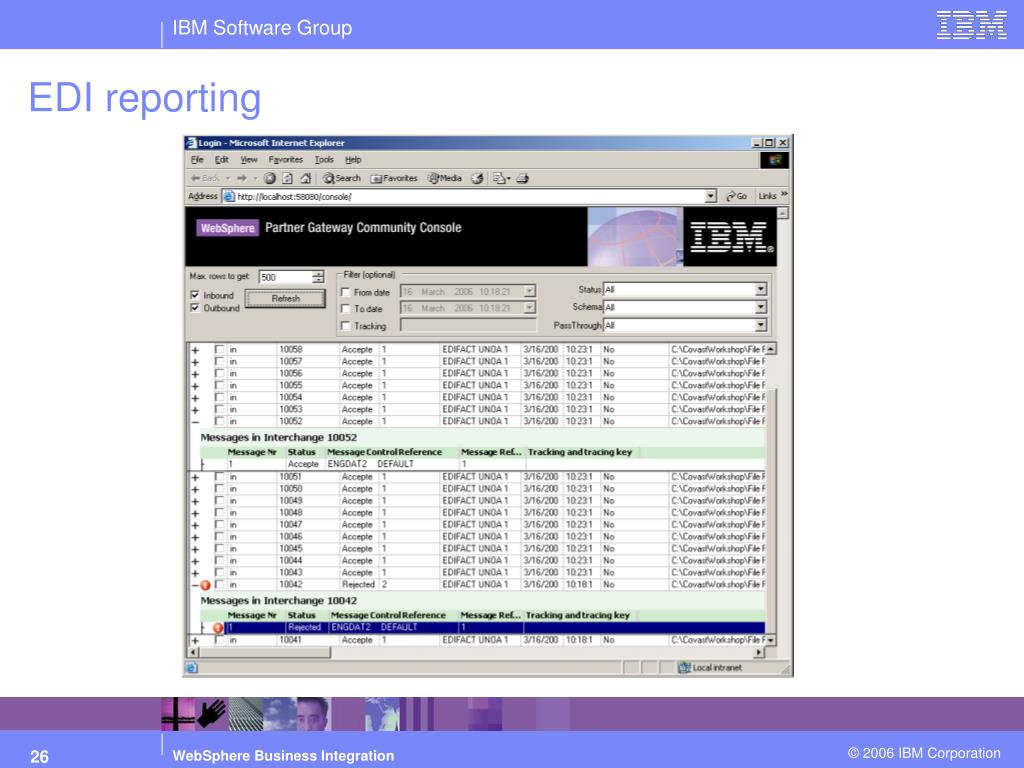Check the checkbox on row 10047
1024x768 pixels.
click(x=219, y=524)
